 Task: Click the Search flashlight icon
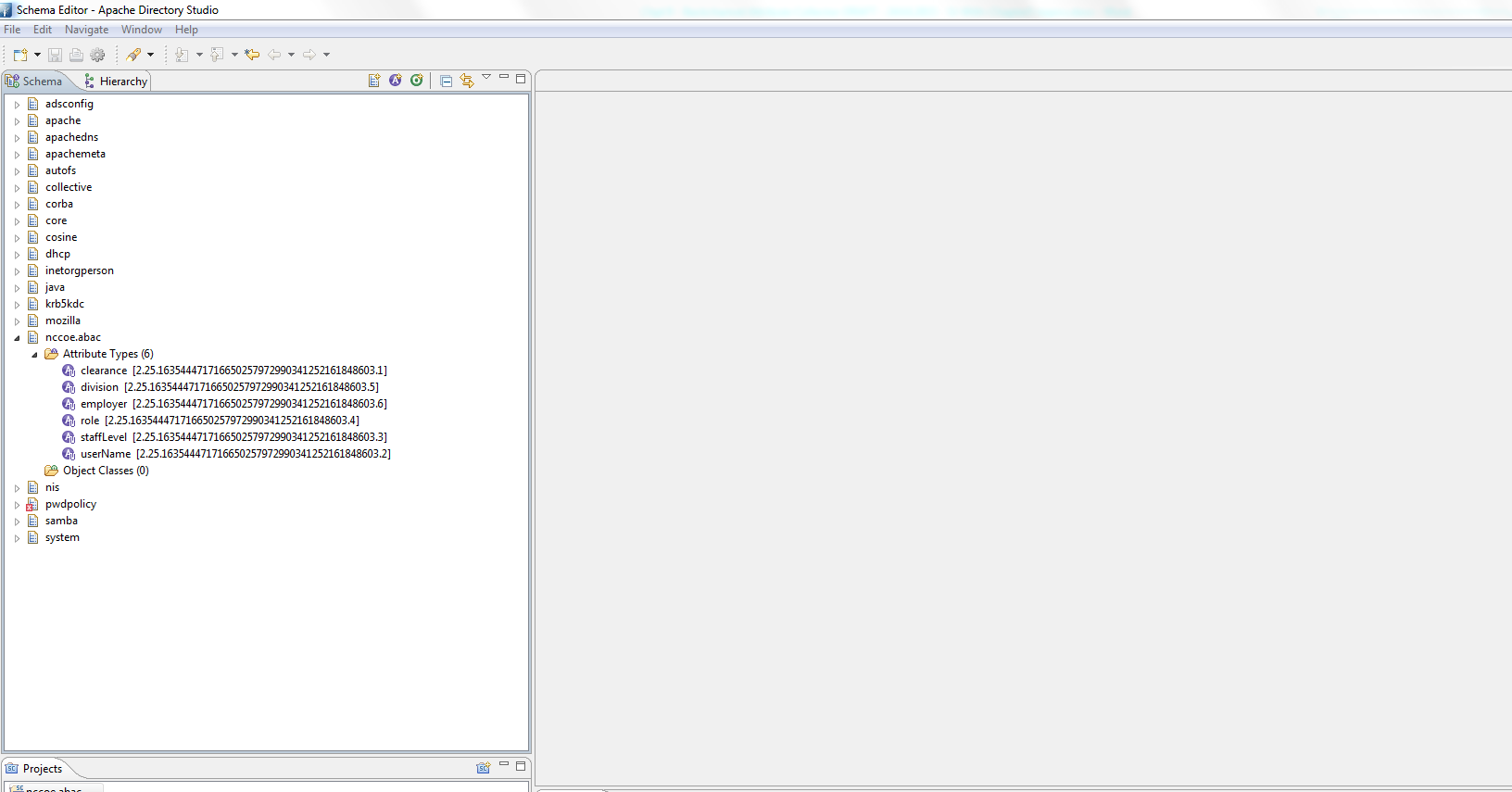coord(133,55)
